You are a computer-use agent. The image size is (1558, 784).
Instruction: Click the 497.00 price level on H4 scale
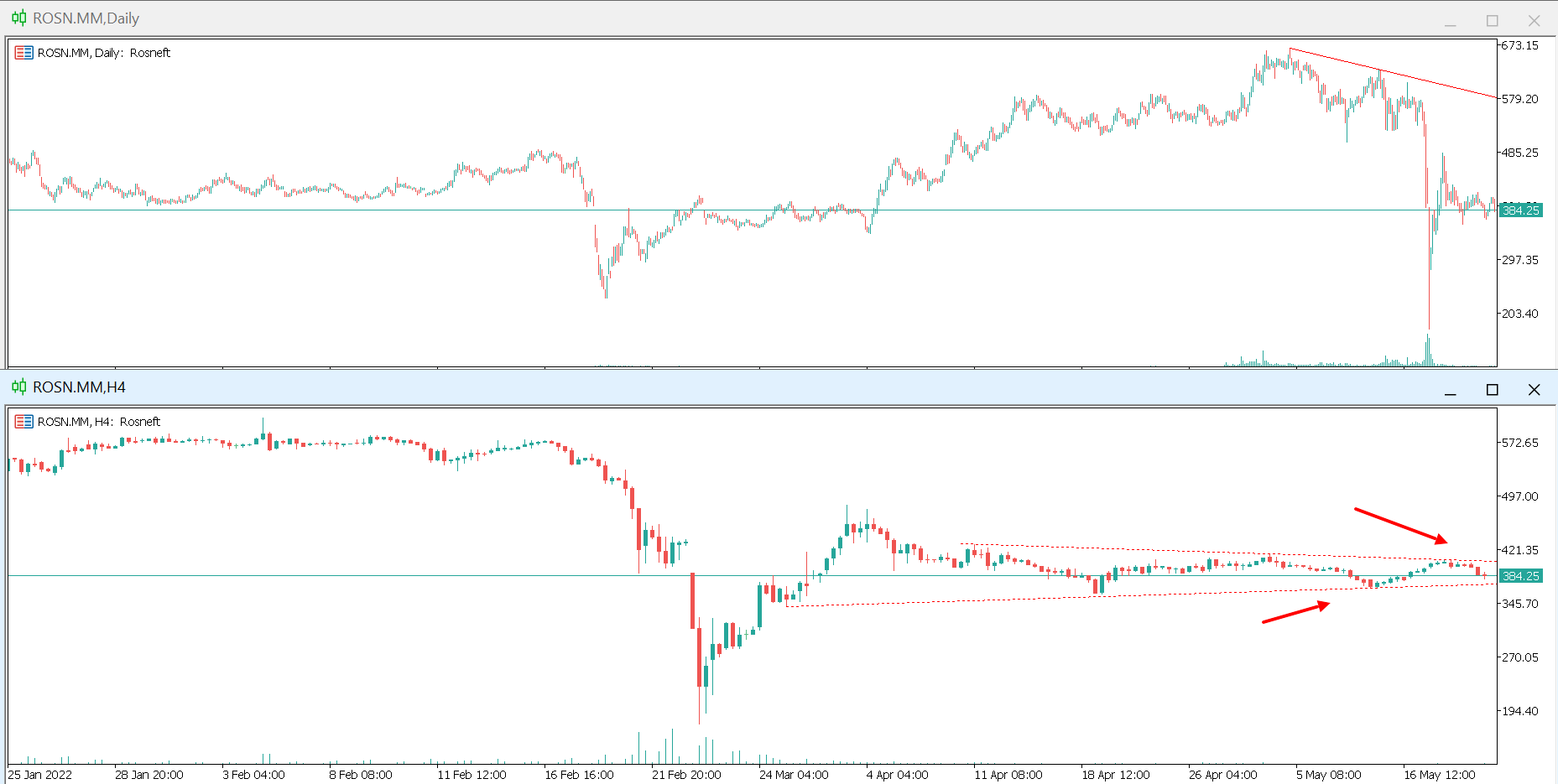pos(1520,496)
